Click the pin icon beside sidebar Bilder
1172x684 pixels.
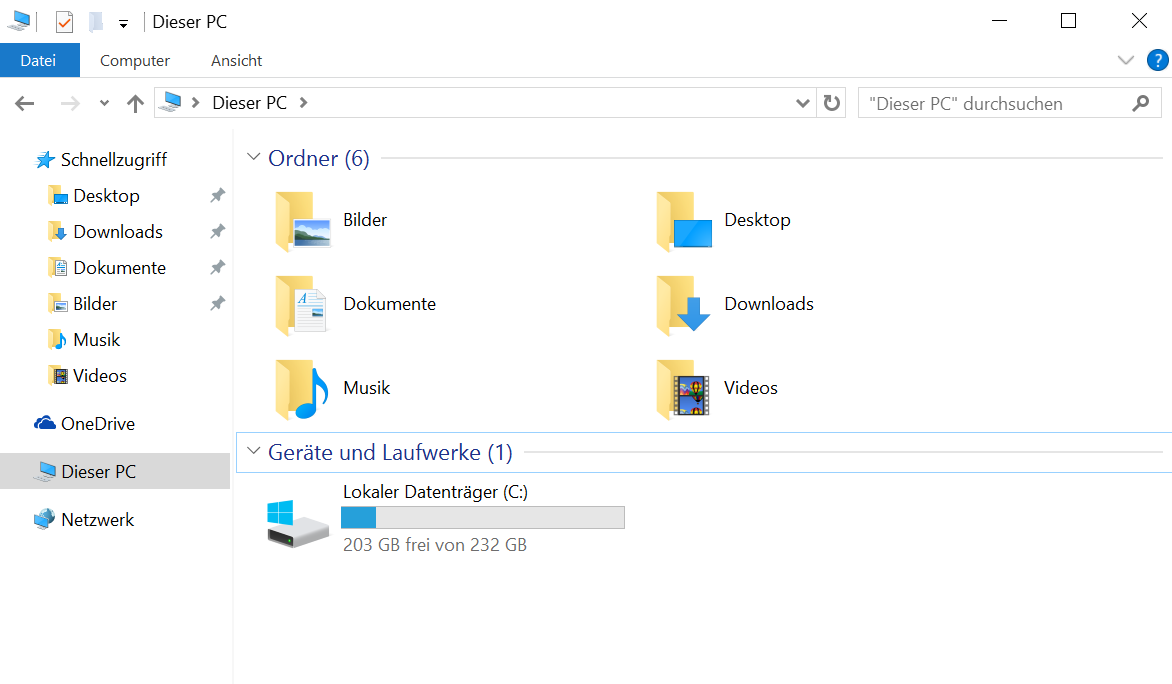[218, 303]
